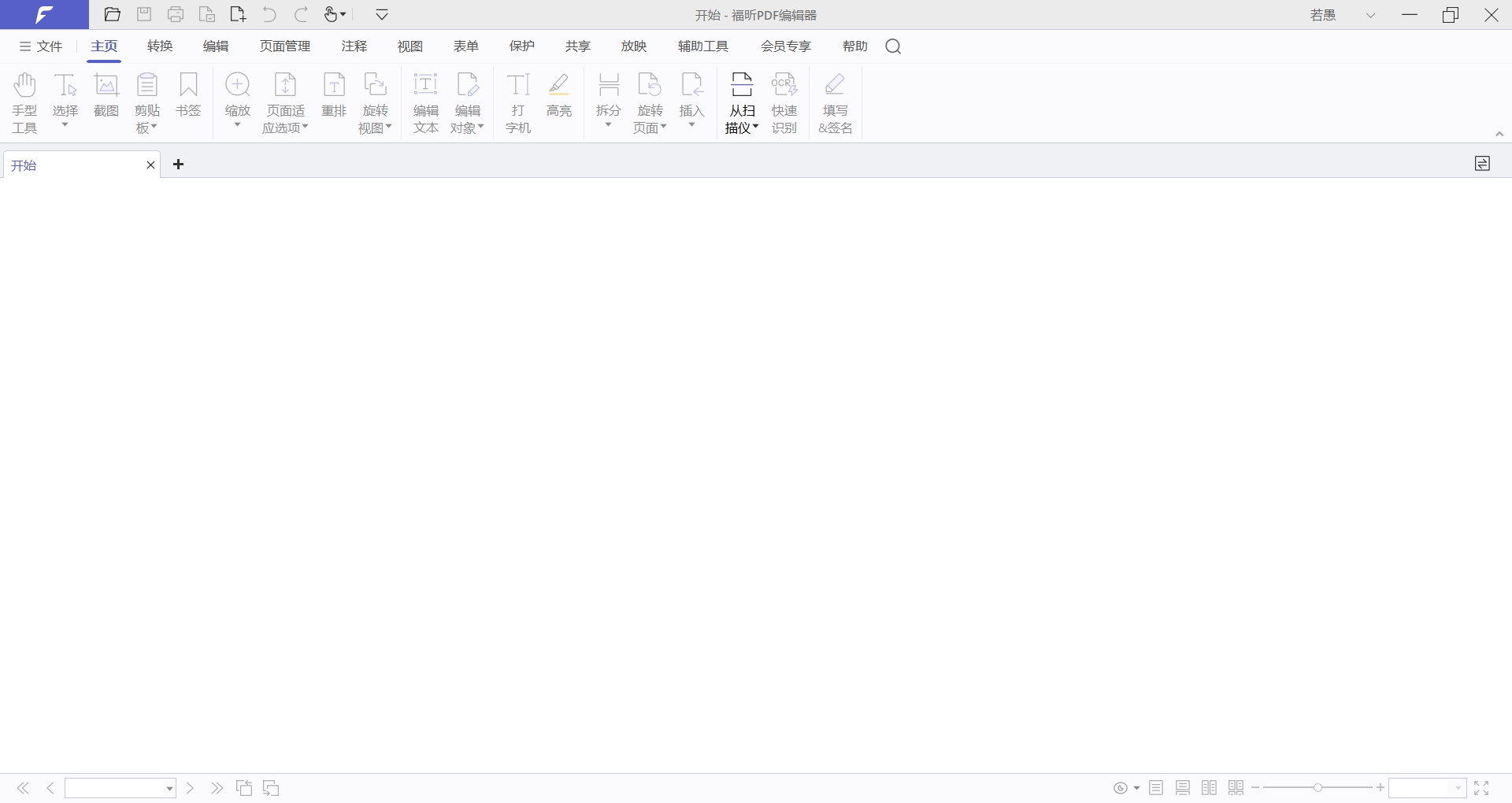Open the user account name 若愚

click(x=1323, y=15)
